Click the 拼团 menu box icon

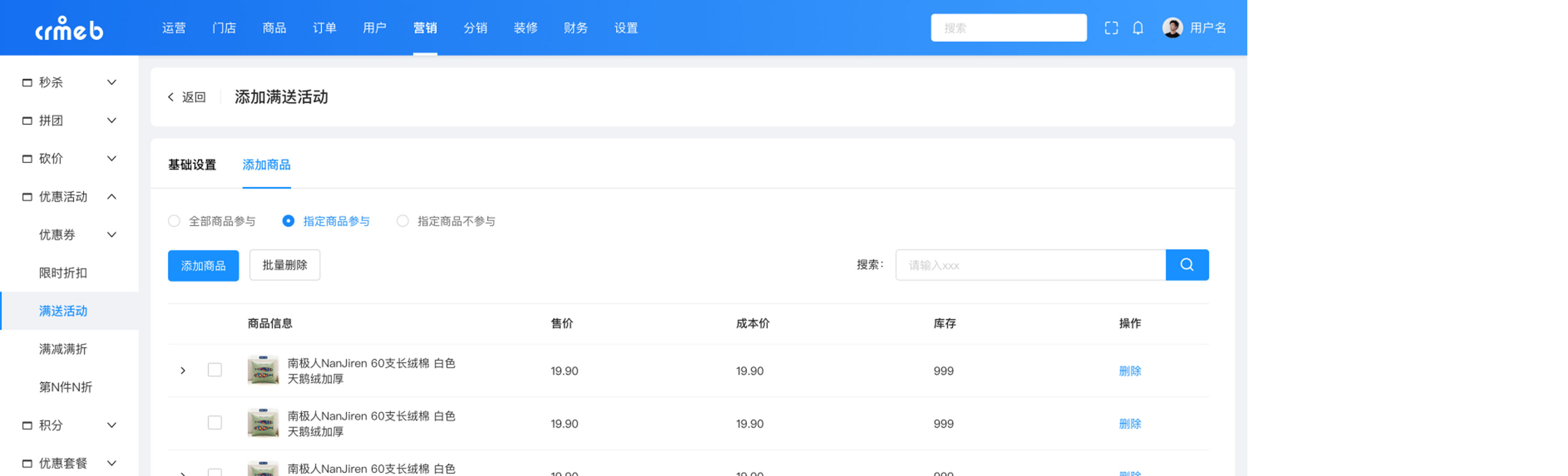coord(28,121)
